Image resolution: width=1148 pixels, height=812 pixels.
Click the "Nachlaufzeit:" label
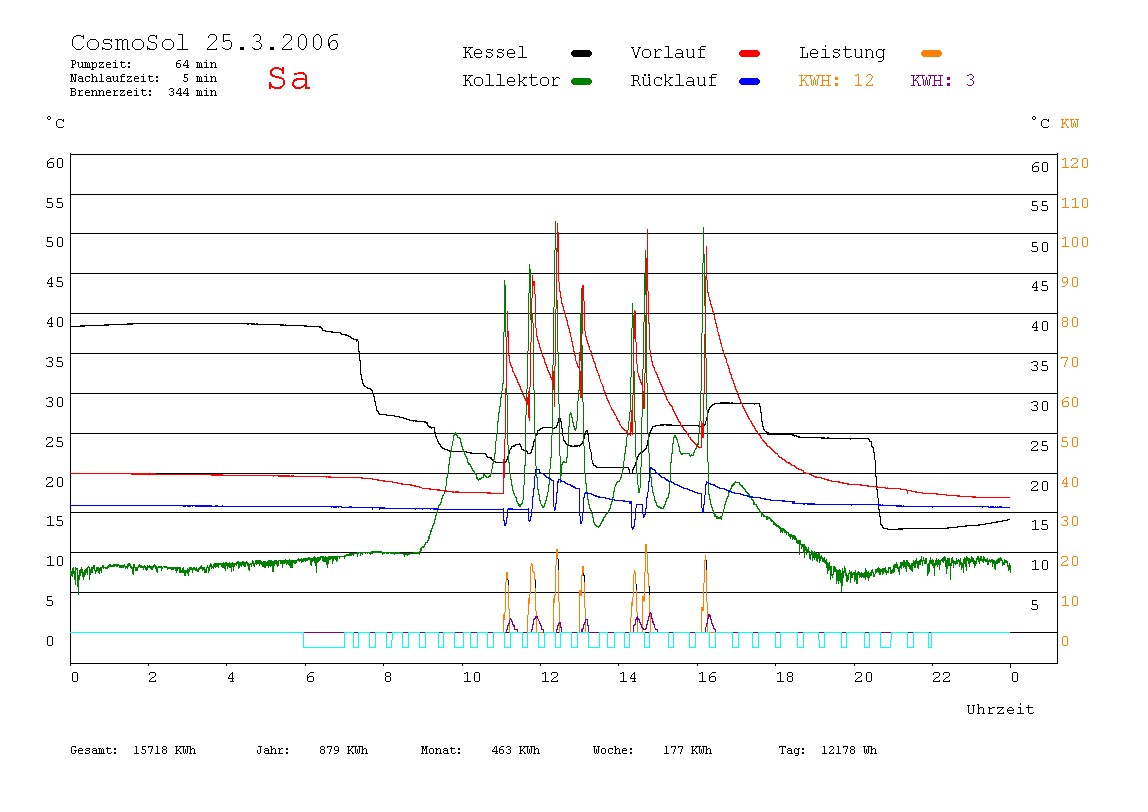click(x=115, y=78)
